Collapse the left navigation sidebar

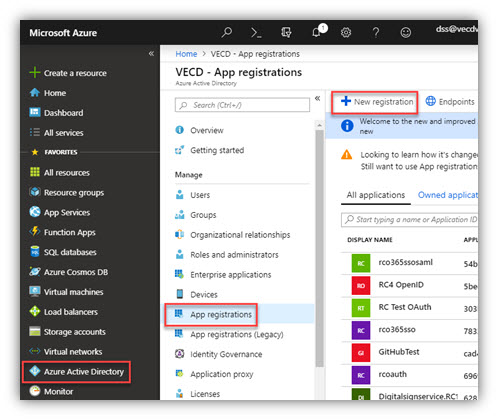click(x=151, y=53)
